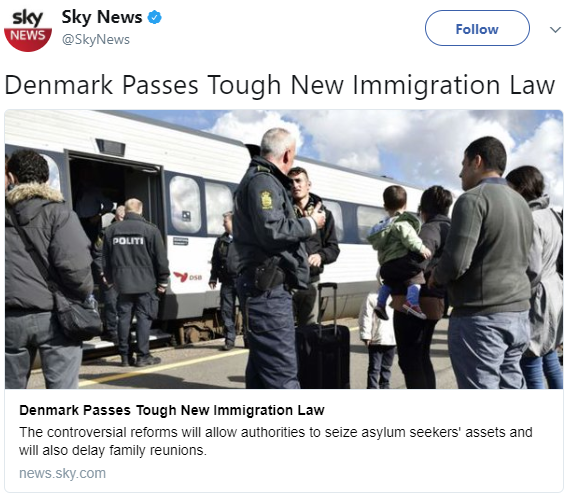Open the article preview photo
This screenshot has width=569, height=497.
[x=284, y=249]
